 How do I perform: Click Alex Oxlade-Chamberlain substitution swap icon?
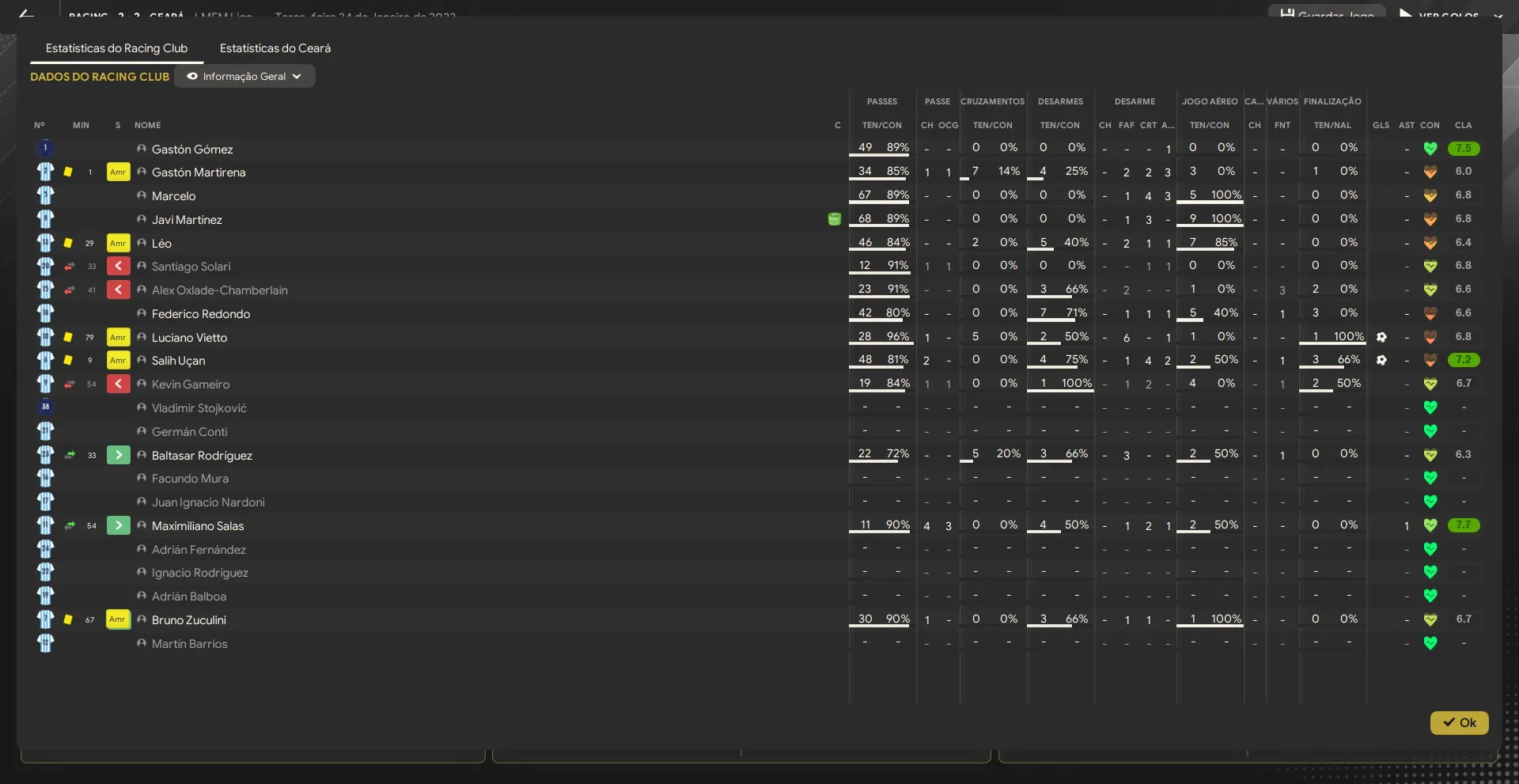point(70,290)
